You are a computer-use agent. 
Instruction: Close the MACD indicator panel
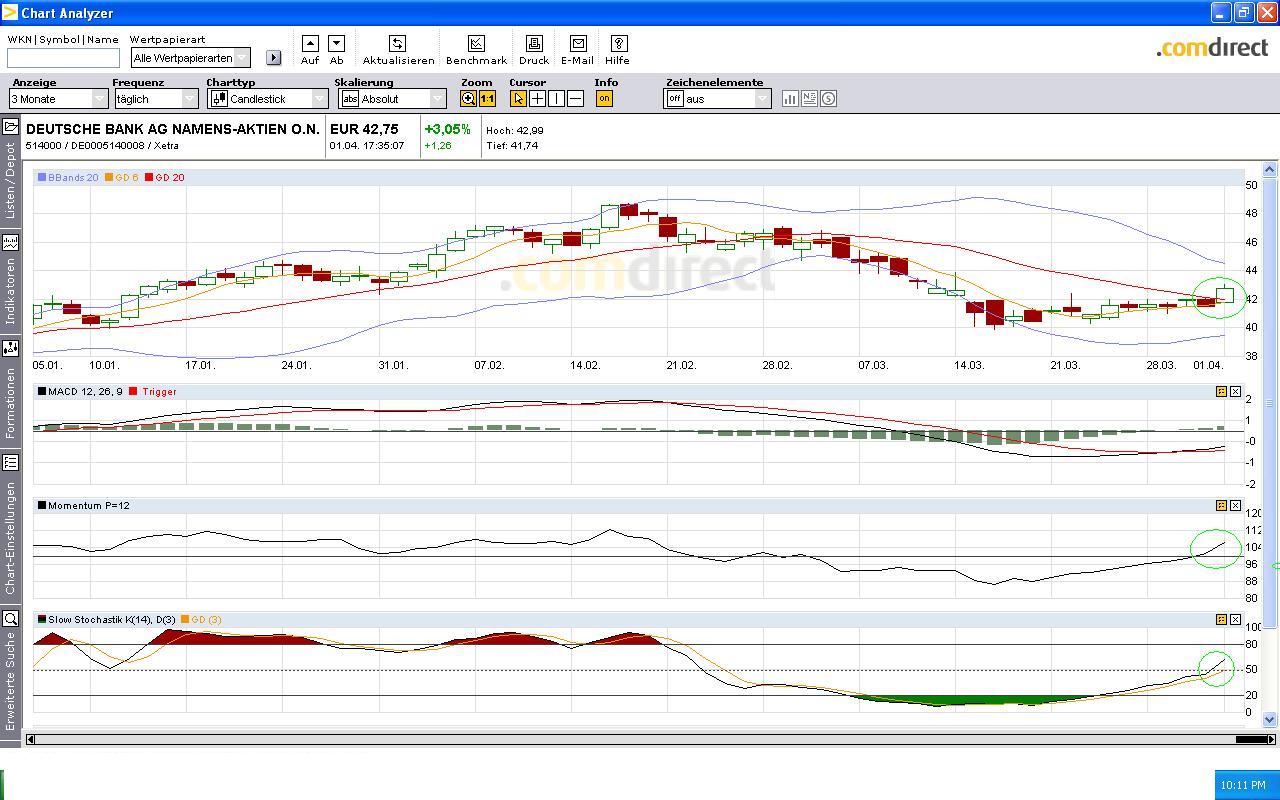(1236, 391)
